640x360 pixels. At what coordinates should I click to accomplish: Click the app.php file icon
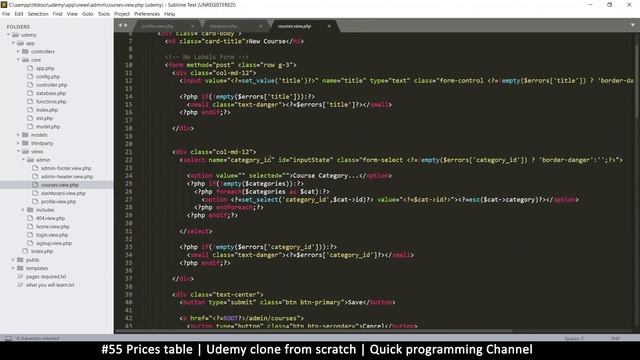[x=30, y=68]
